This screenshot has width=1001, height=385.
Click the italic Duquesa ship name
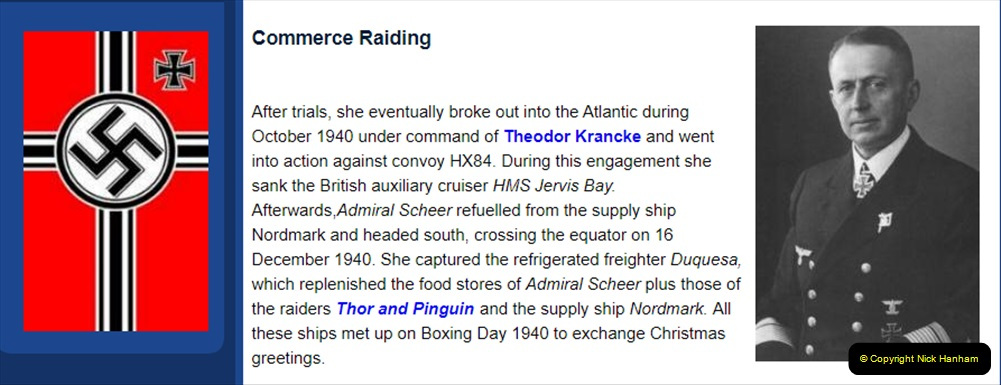point(705,260)
